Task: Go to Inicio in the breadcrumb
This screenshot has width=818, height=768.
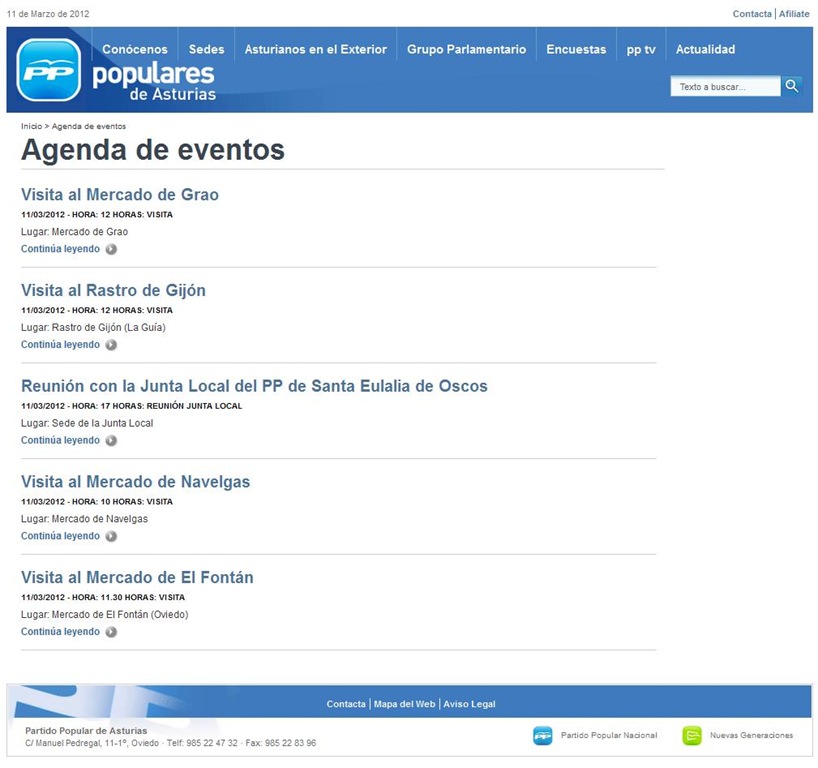Action: click(x=31, y=126)
